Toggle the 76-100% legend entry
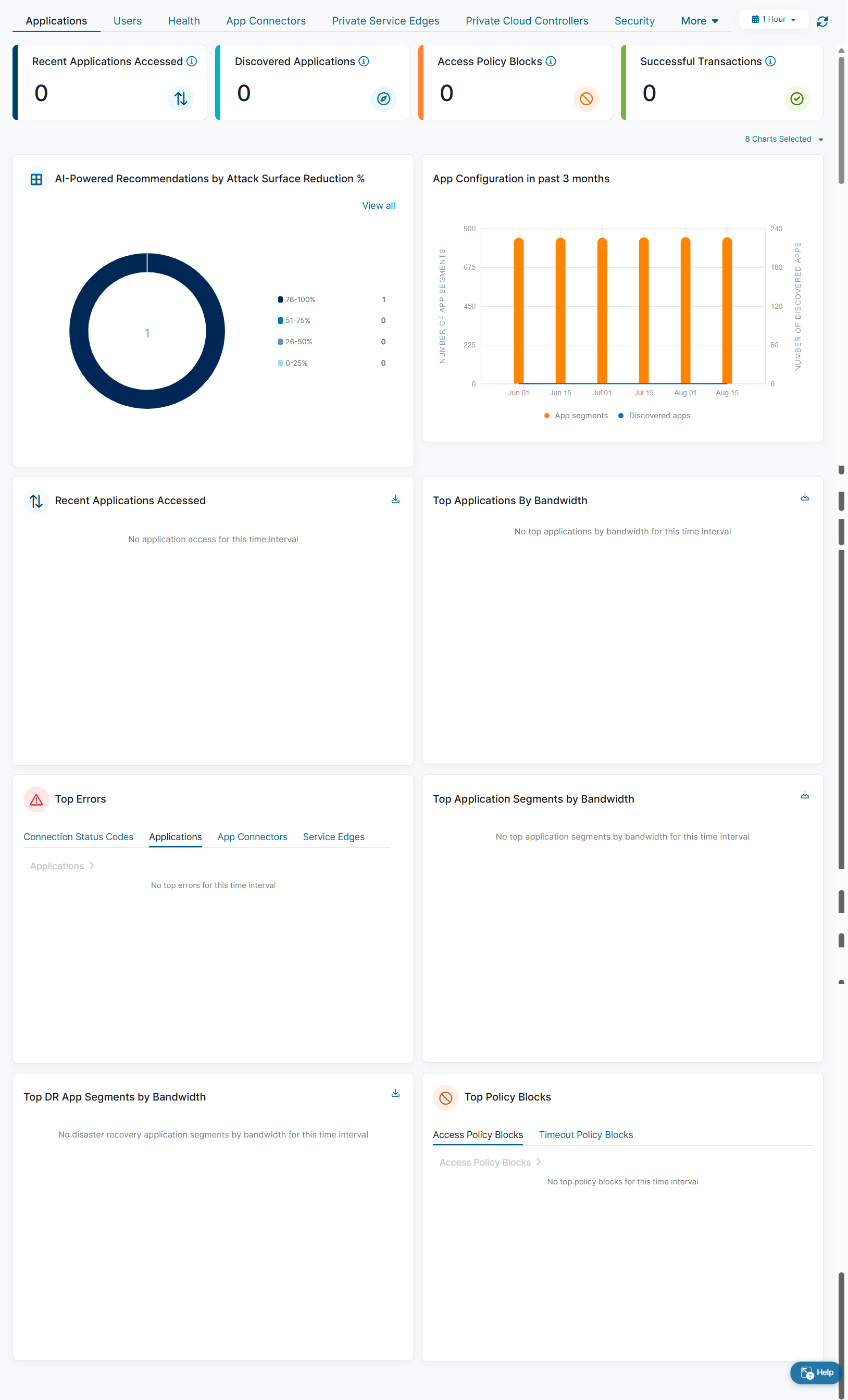Screen dimensions: 848x1400 point(297,299)
